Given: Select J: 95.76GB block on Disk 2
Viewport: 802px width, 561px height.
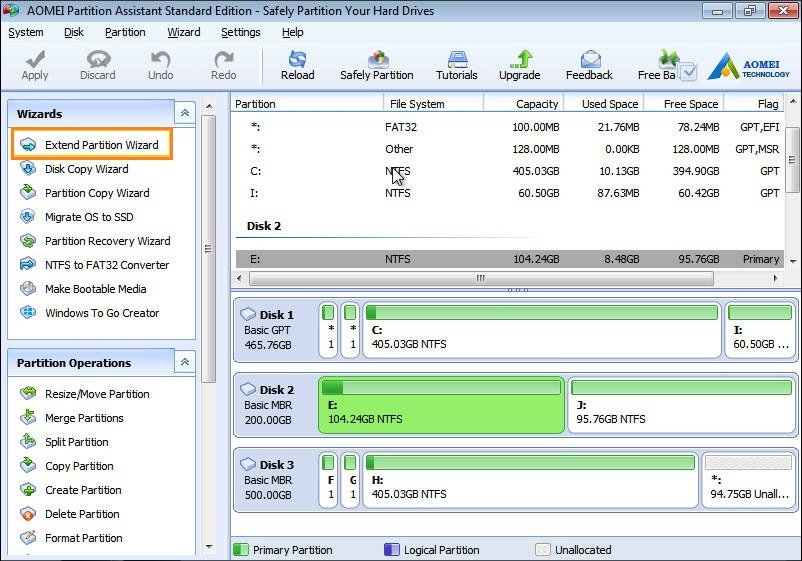Looking at the screenshot, I should coord(682,405).
